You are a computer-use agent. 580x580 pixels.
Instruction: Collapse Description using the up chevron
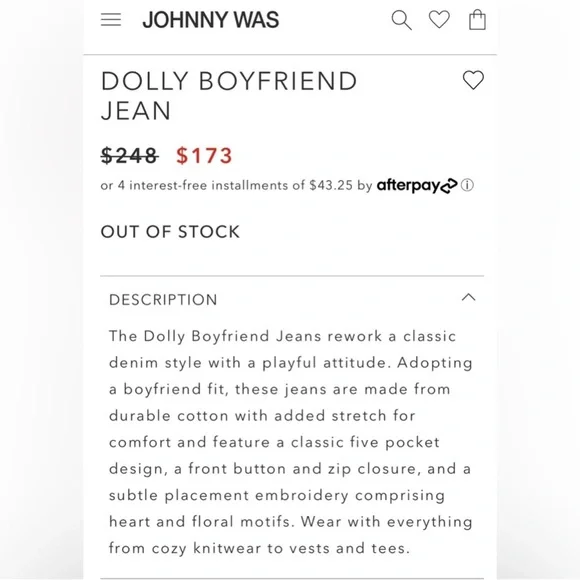coord(469,297)
